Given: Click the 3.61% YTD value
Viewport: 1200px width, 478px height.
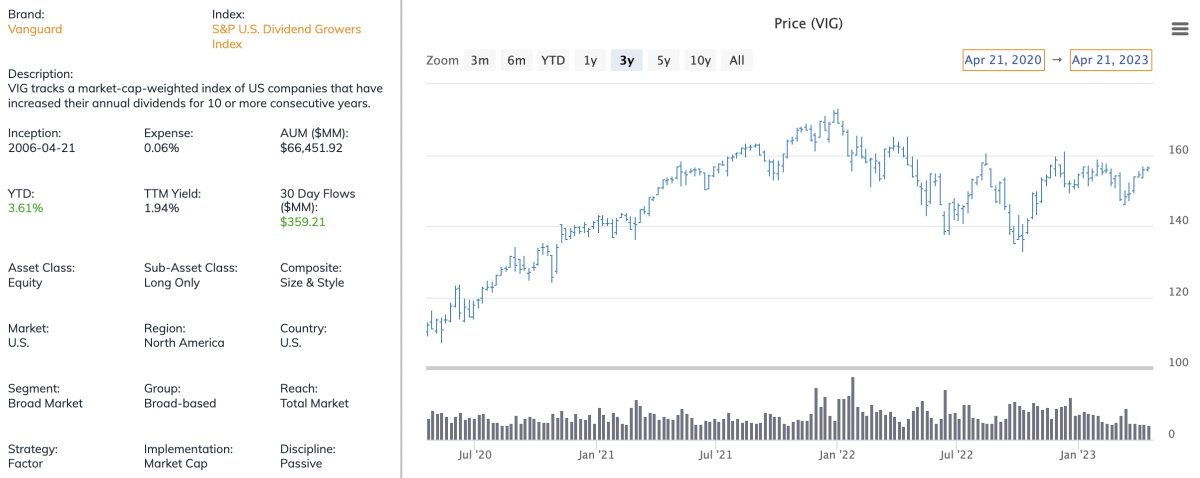Looking at the screenshot, I should pyautogui.click(x=26, y=208).
